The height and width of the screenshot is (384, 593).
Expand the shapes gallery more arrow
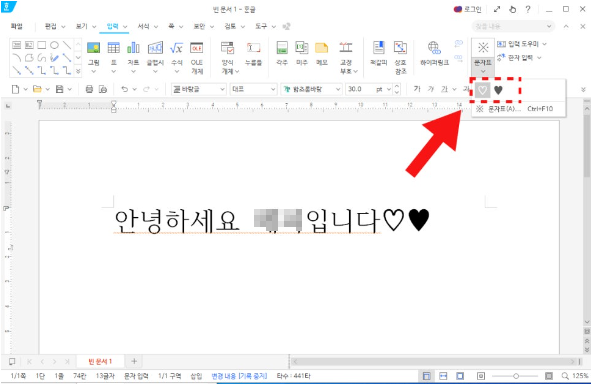[78, 71]
